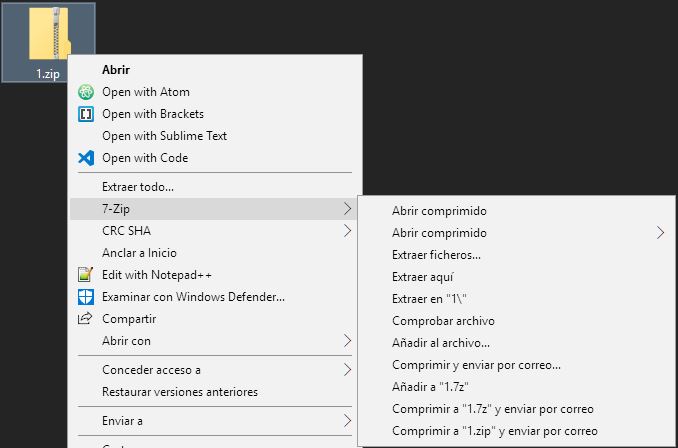Viewport: 678px width, 448px height.
Task: Open the Enviar a entry
Action: point(215,421)
